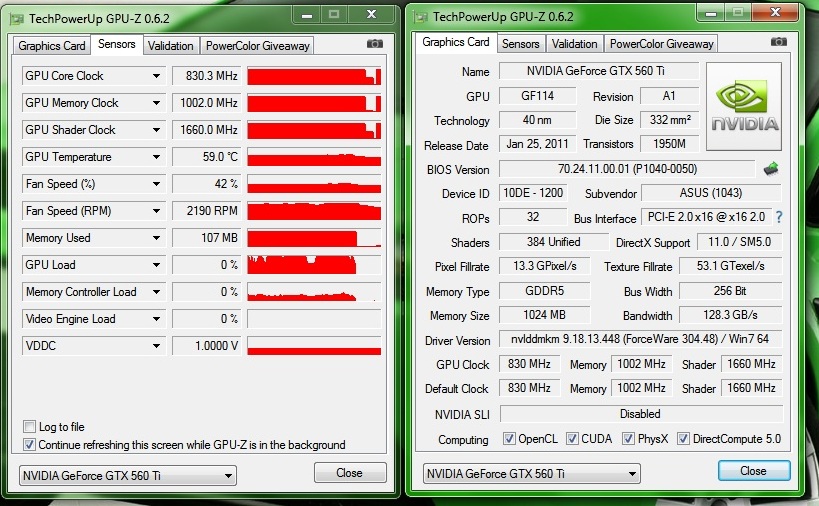
Task: Open PowerColor Giveaway tab in left window
Action: [x=258, y=46]
